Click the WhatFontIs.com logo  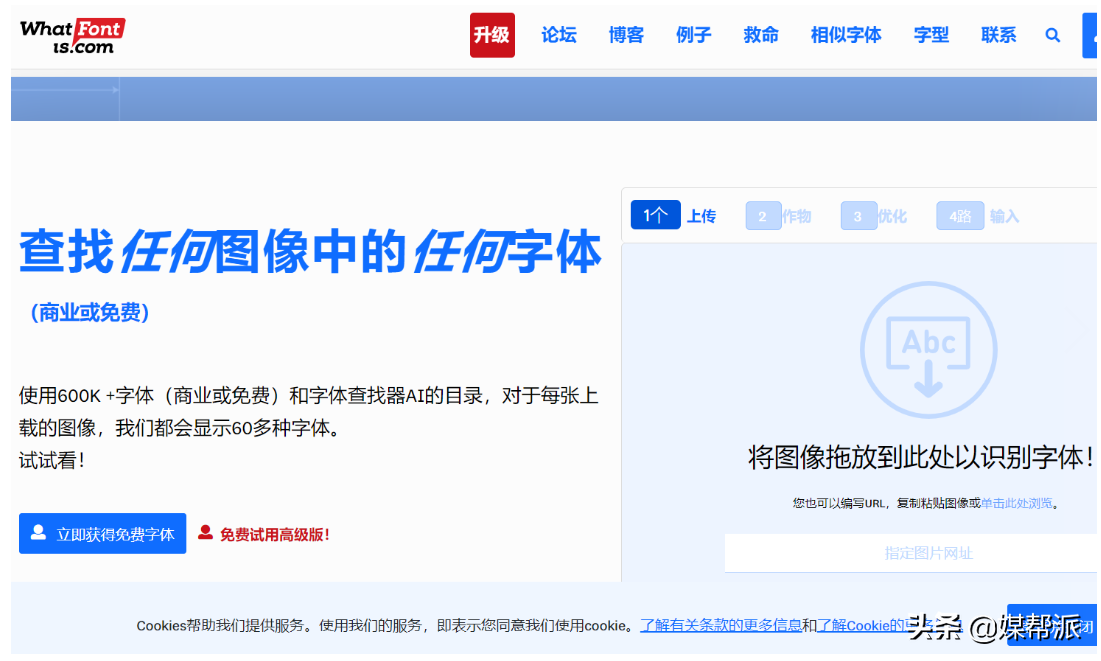pos(72,37)
